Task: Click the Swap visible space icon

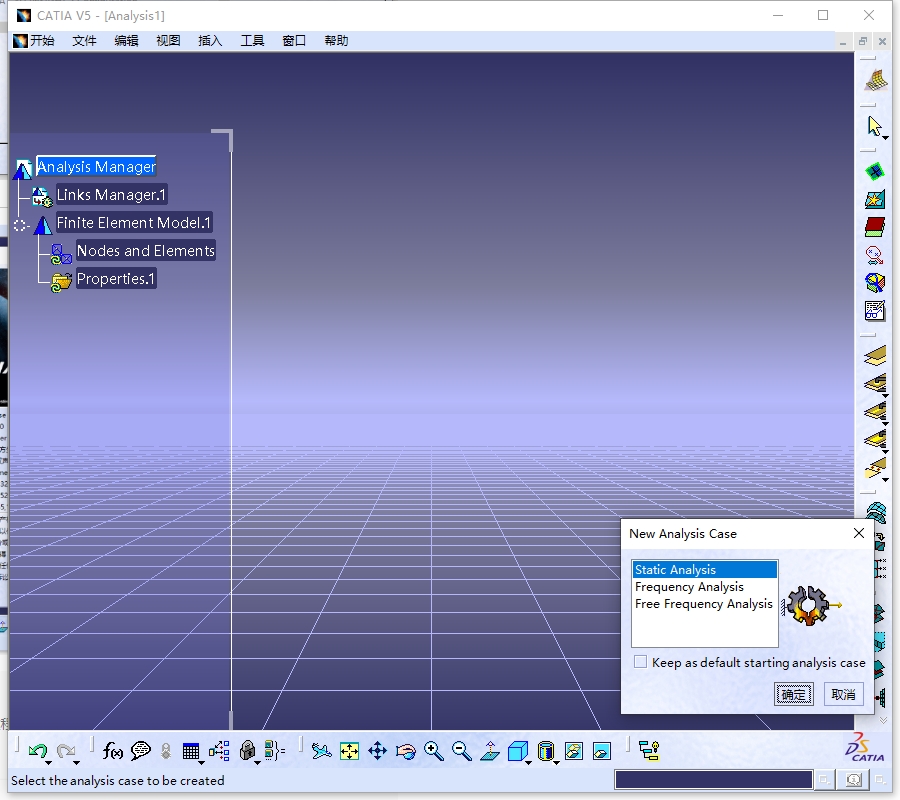Action: [602, 751]
